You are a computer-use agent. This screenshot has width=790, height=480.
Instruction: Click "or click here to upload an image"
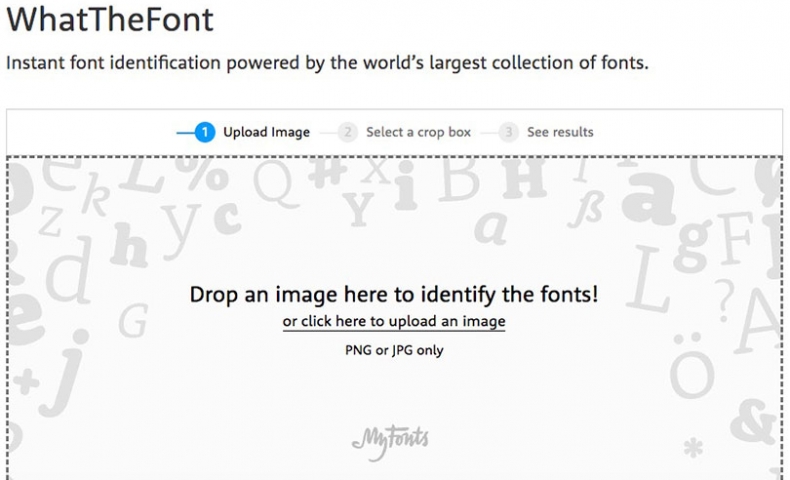click(x=394, y=322)
